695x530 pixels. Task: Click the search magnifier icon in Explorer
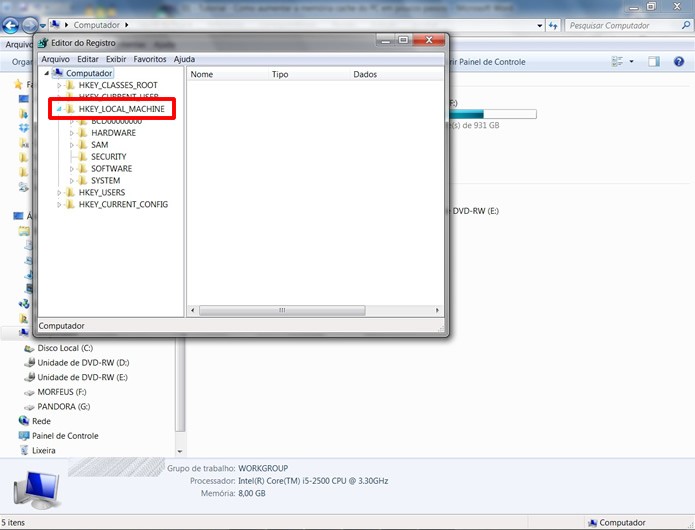pyautogui.click(x=686, y=25)
